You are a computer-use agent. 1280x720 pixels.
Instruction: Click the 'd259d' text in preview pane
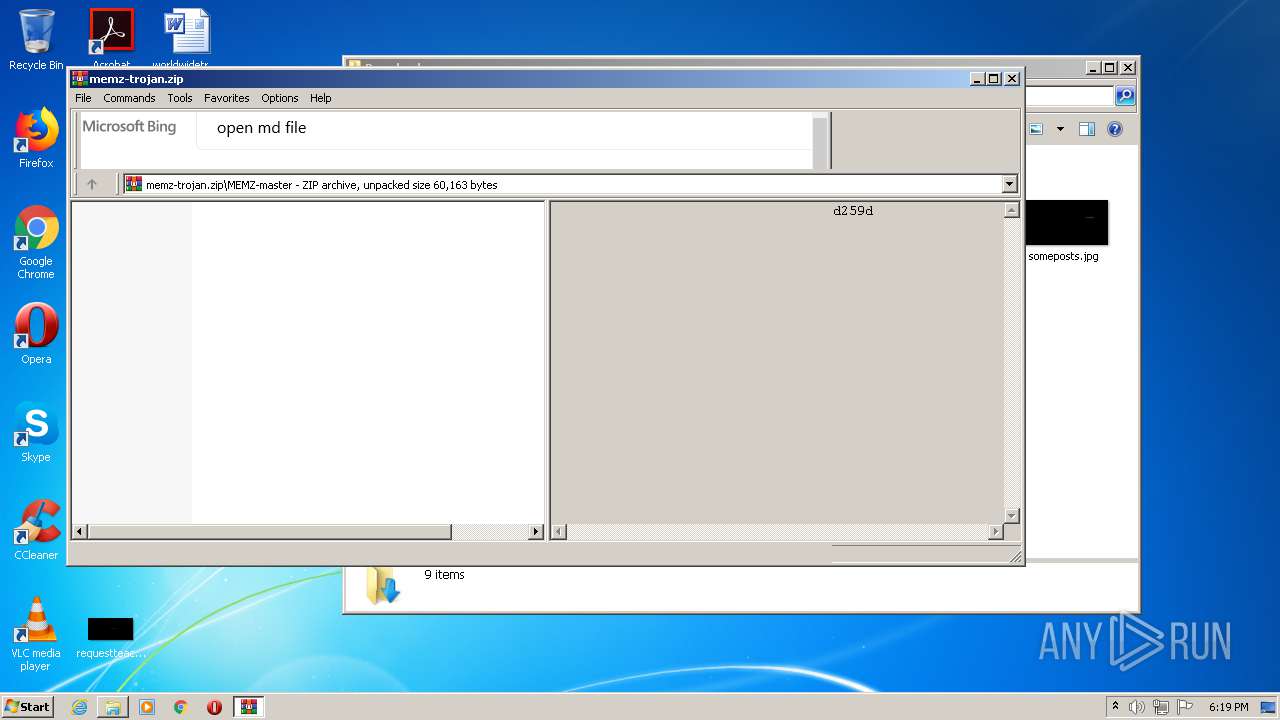point(853,211)
